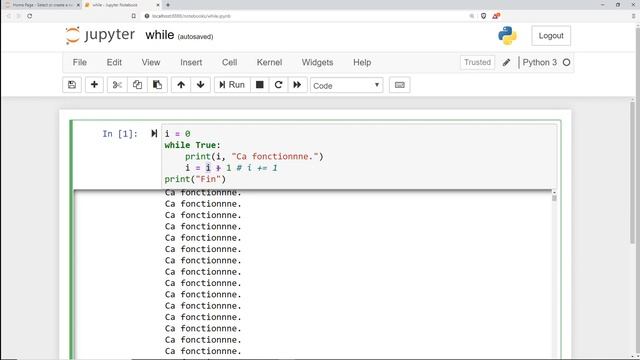The height and width of the screenshot is (360, 640).
Task: Click output scrollbar up arrow
Action: (554, 192)
